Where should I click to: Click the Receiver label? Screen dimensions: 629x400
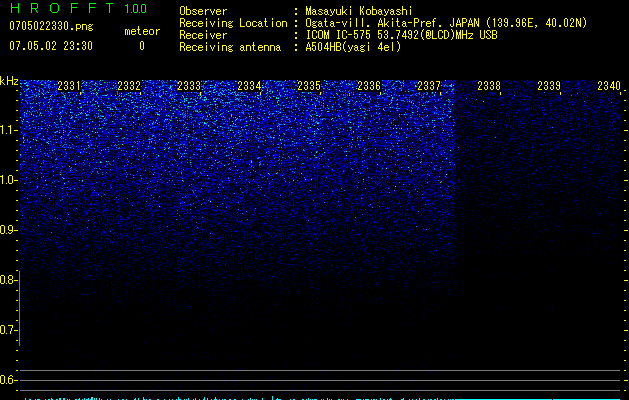pyautogui.click(x=203, y=35)
